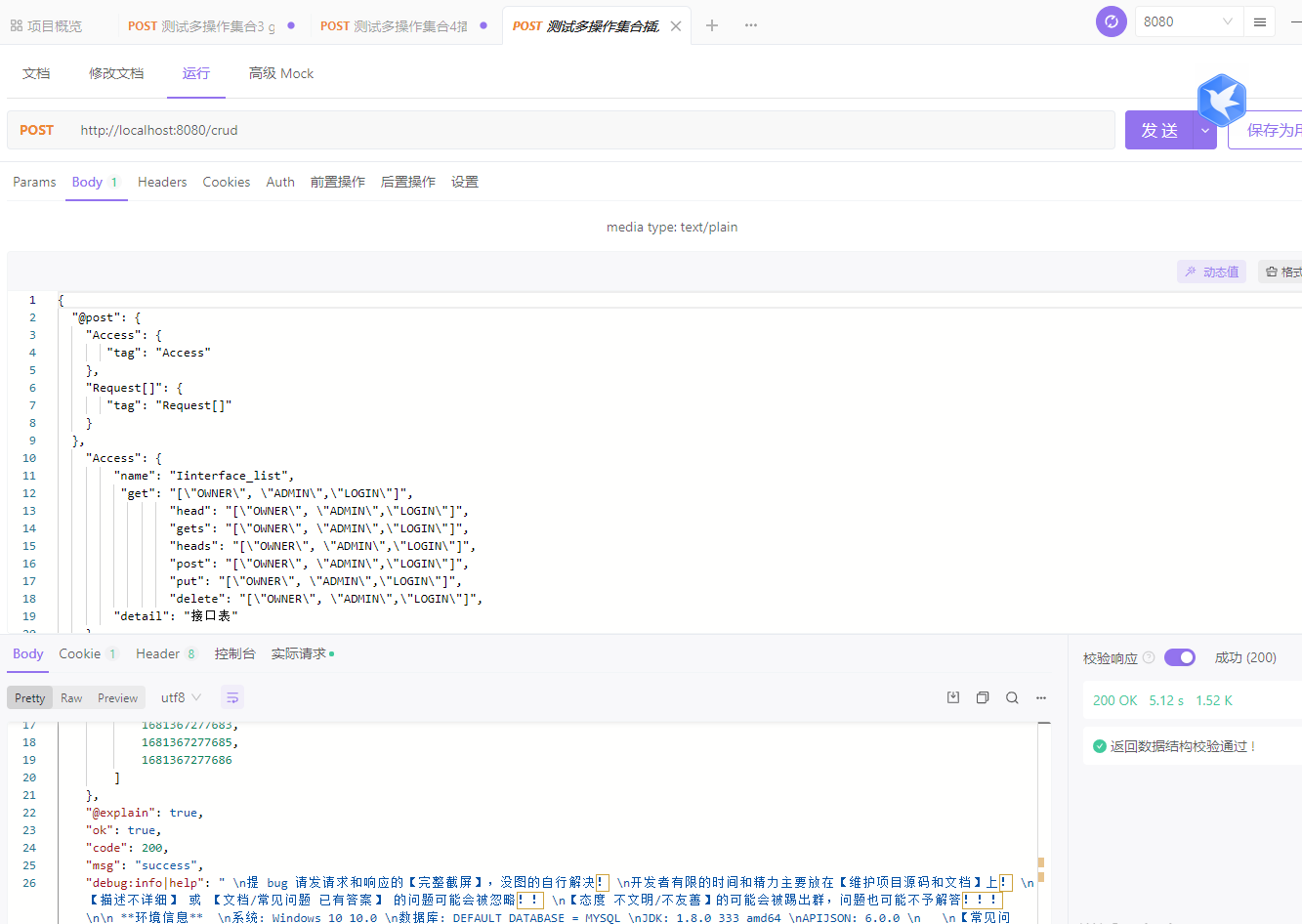The height and width of the screenshot is (924, 1302).
Task: Toggle the 校验响应 switch
Action: [x=1179, y=657]
